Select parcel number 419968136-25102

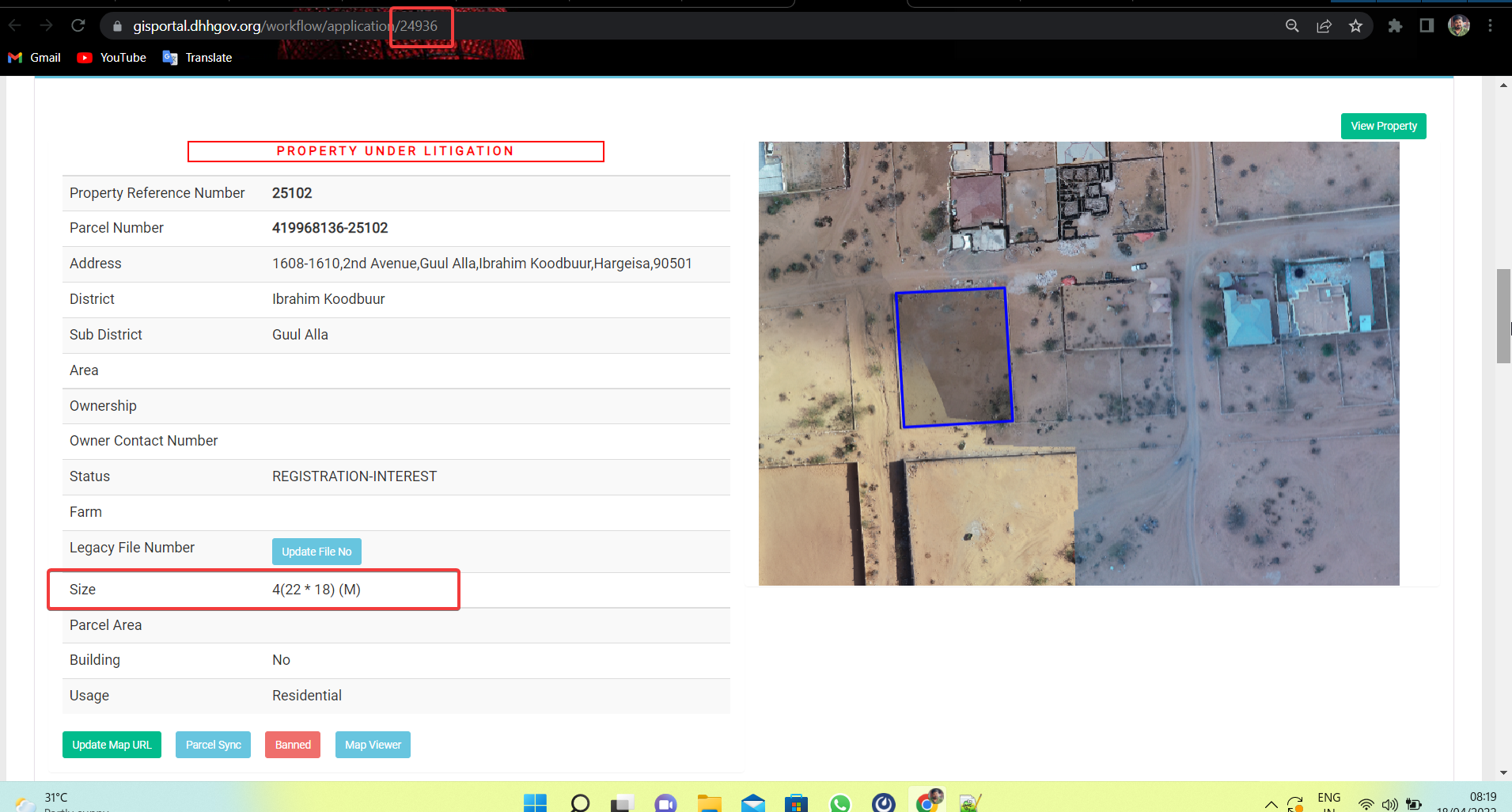click(x=330, y=228)
